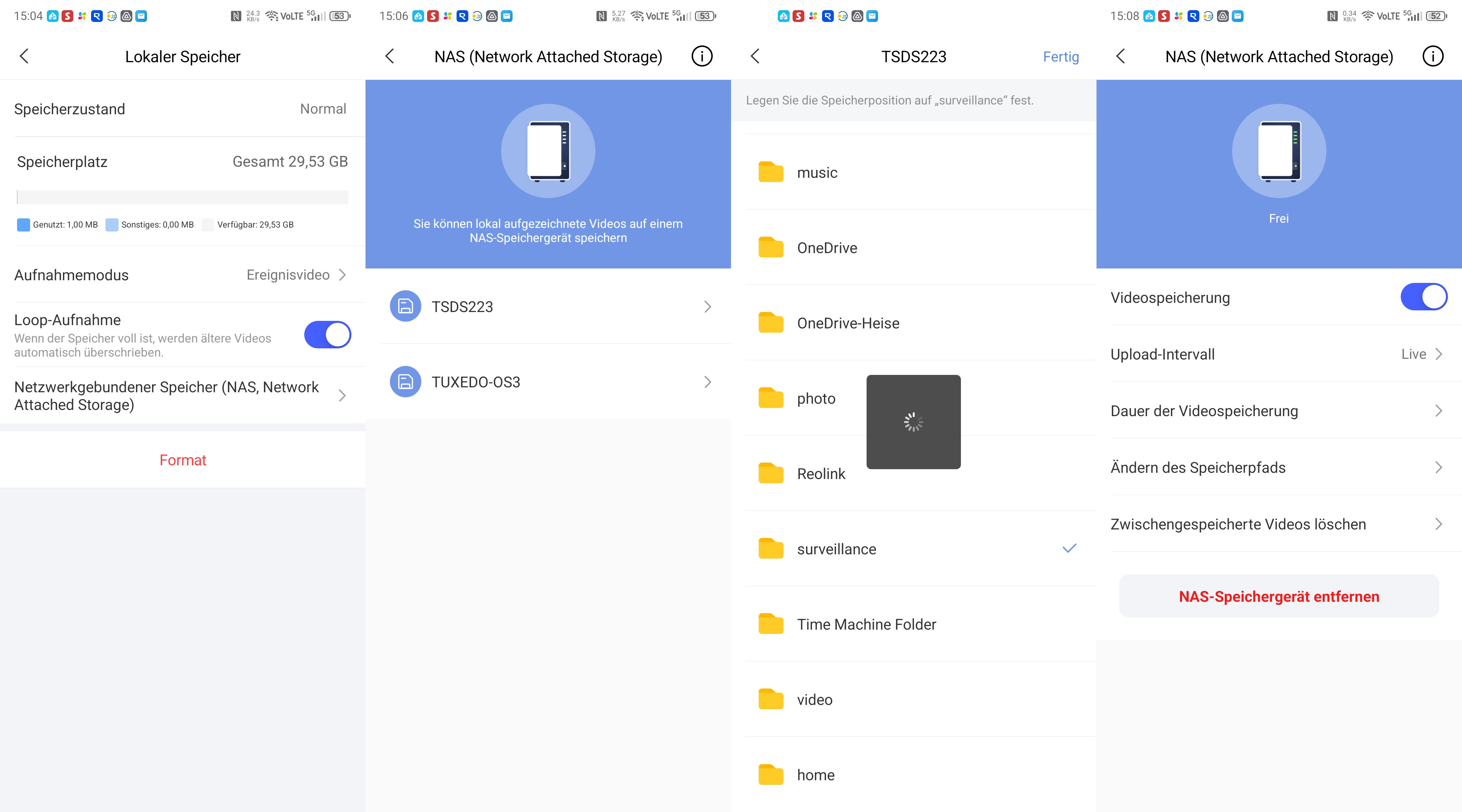Tap the Time Machine Folder icon
1462x812 pixels.
coord(771,624)
